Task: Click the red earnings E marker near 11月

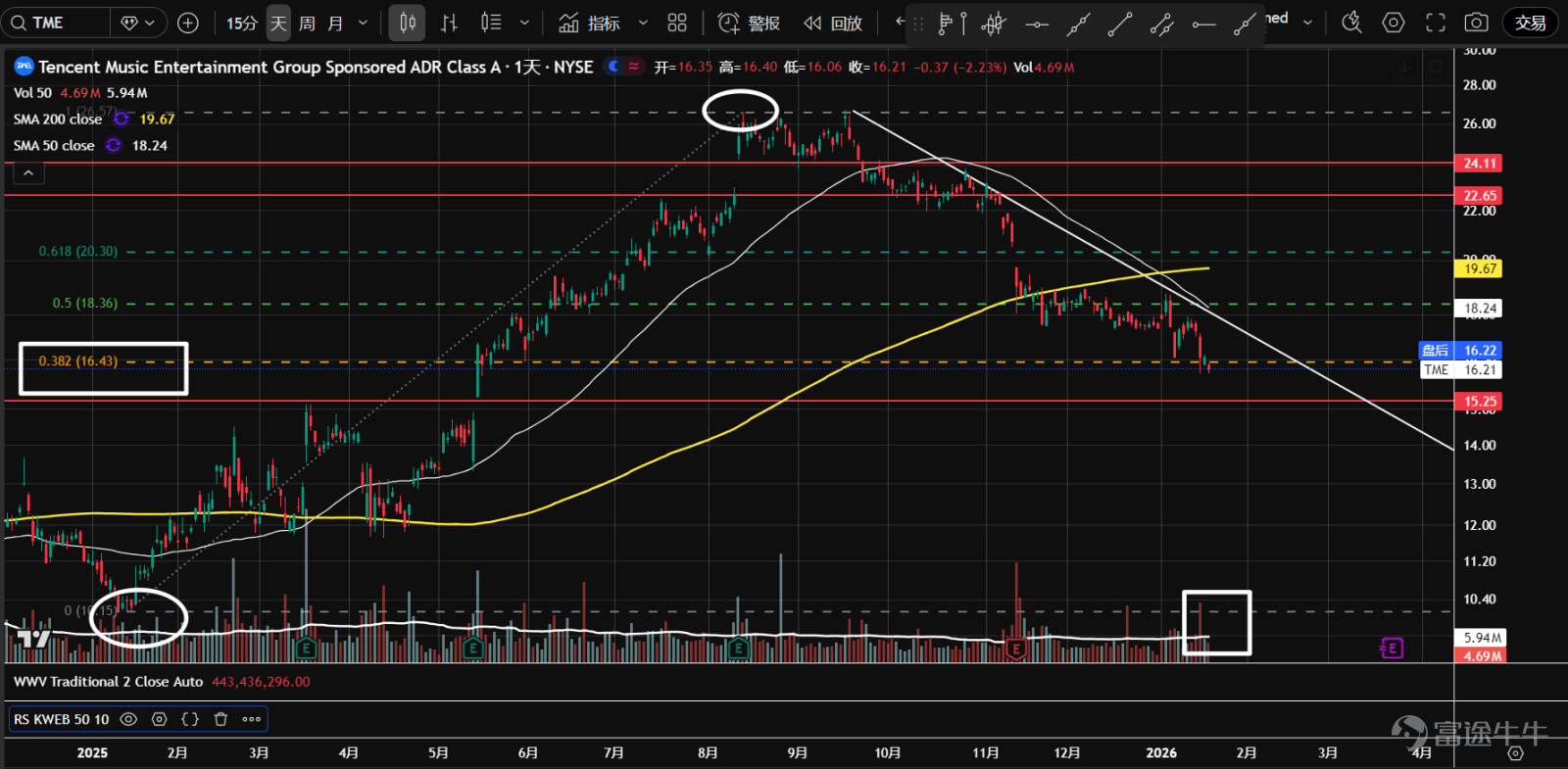Action: point(1016,649)
